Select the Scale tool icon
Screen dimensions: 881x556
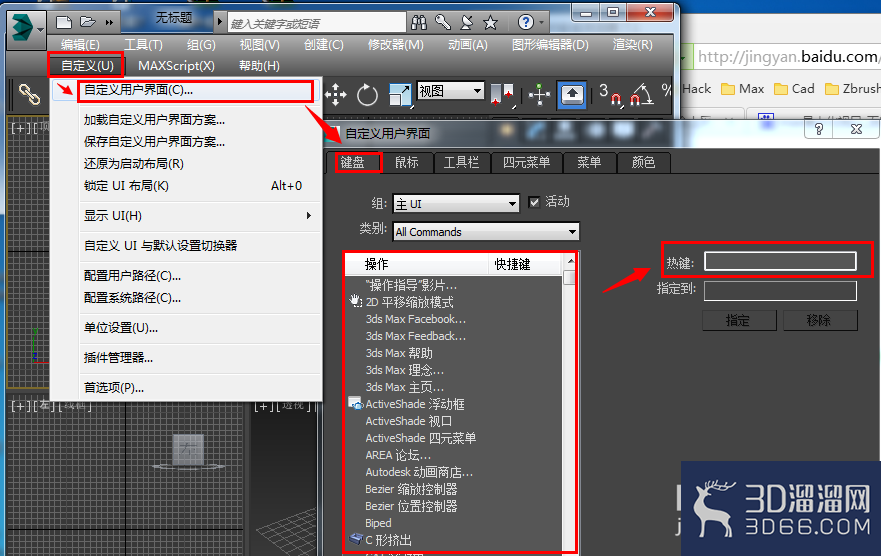pos(400,95)
